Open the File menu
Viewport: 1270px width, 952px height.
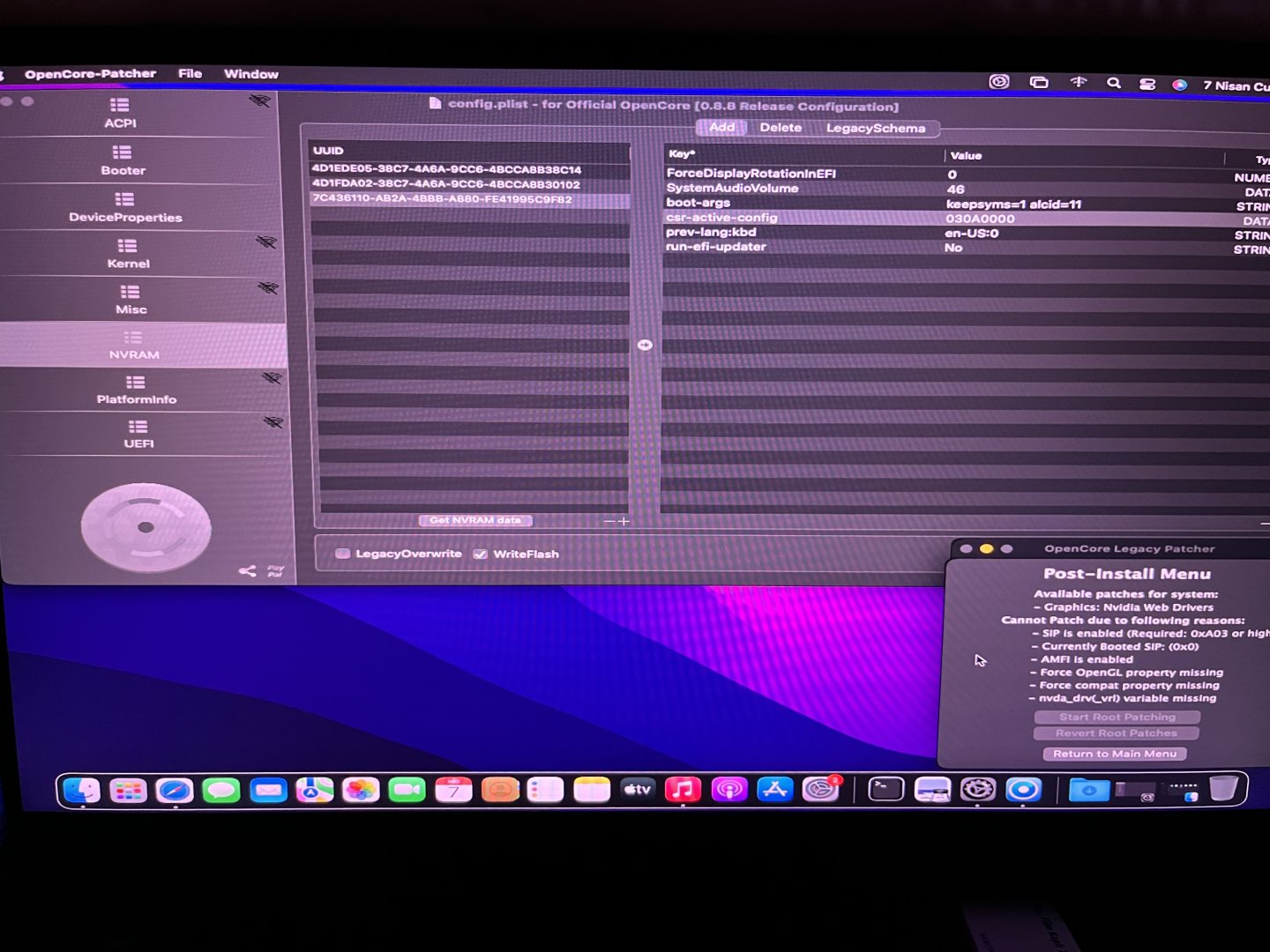pyautogui.click(x=190, y=74)
